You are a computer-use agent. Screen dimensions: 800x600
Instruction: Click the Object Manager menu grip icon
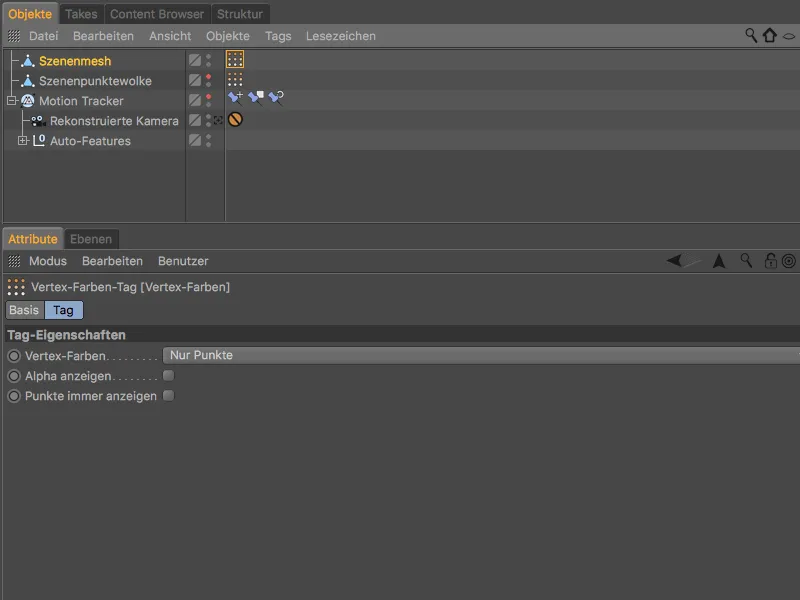pyautogui.click(x=14, y=36)
